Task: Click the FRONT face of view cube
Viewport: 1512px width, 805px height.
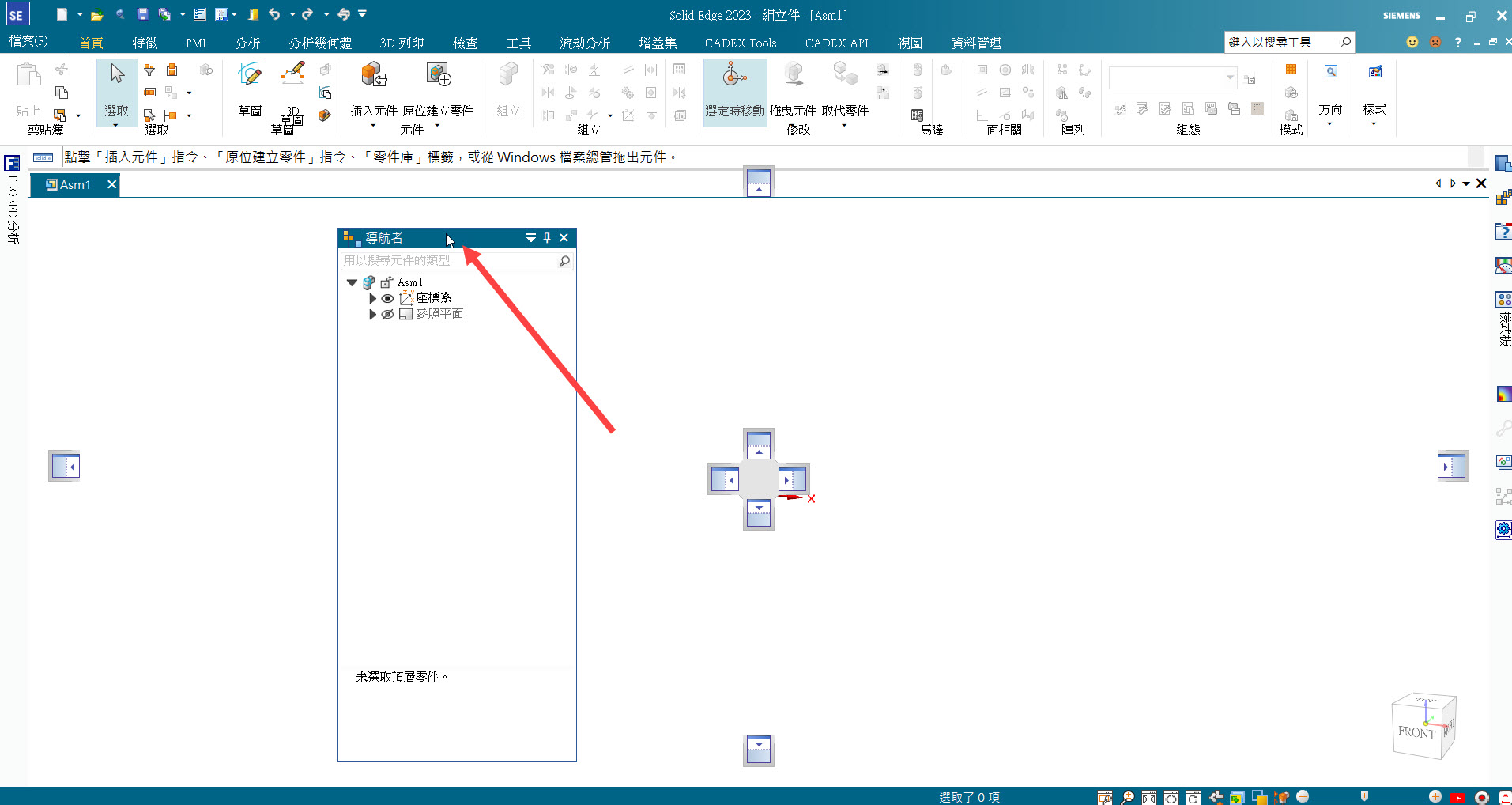Action: 1416,732
